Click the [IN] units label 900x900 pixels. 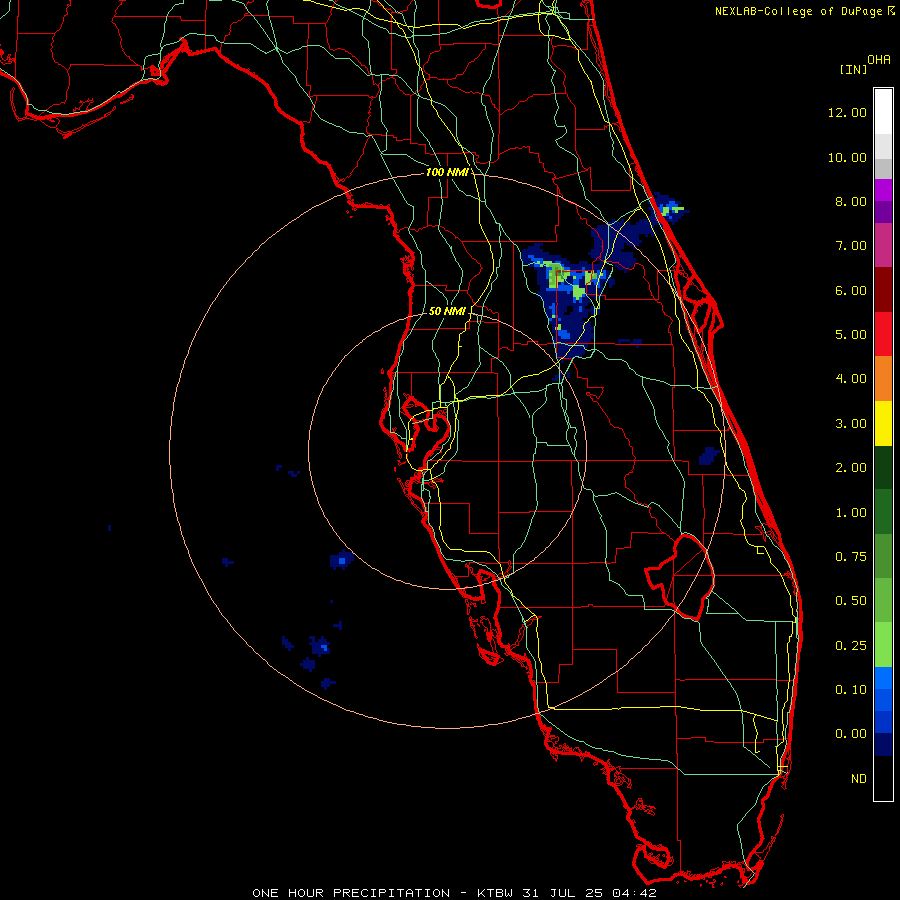(853, 69)
